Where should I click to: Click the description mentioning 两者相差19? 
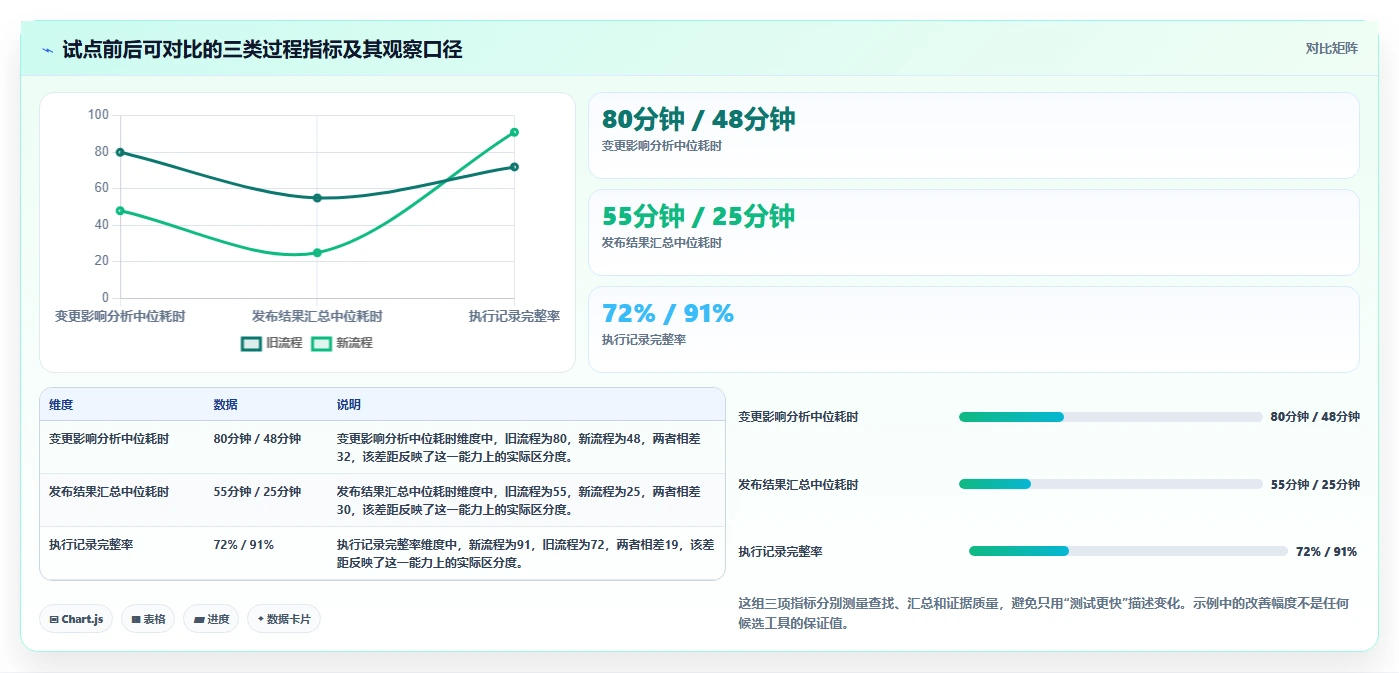(x=525, y=554)
